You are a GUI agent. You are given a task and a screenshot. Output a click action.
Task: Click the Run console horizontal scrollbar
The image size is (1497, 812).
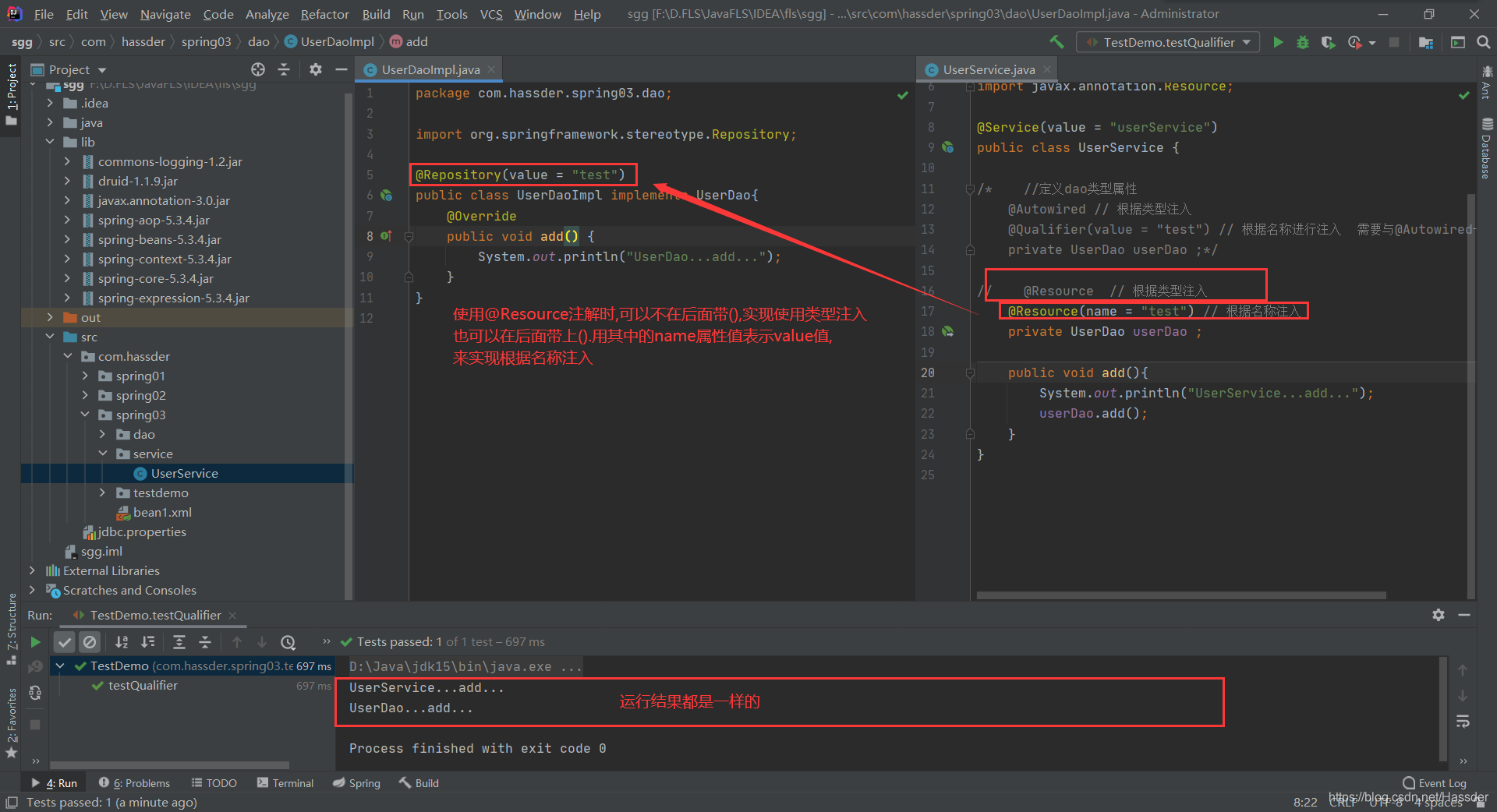(x=169, y=764)
